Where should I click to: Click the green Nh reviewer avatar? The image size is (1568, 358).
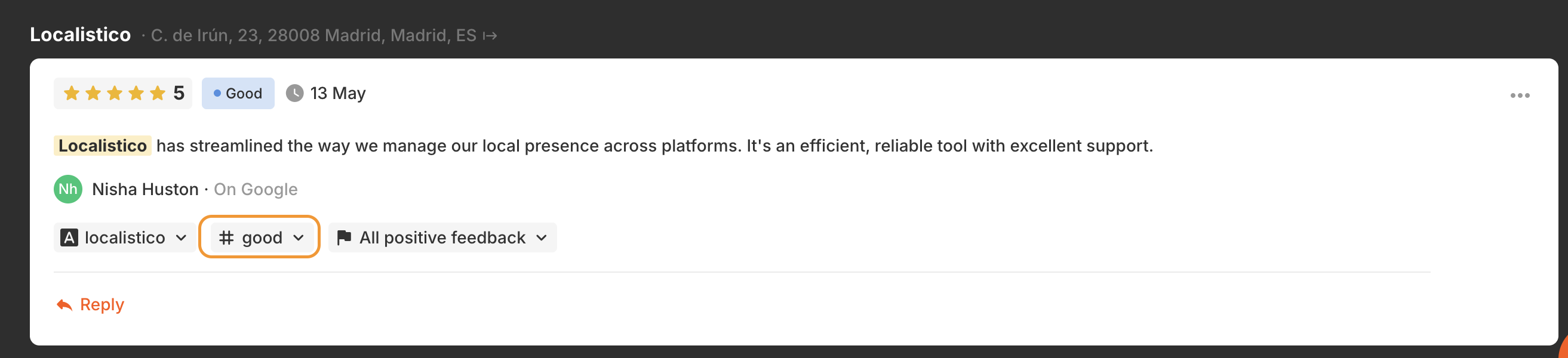tap(68, 189)
